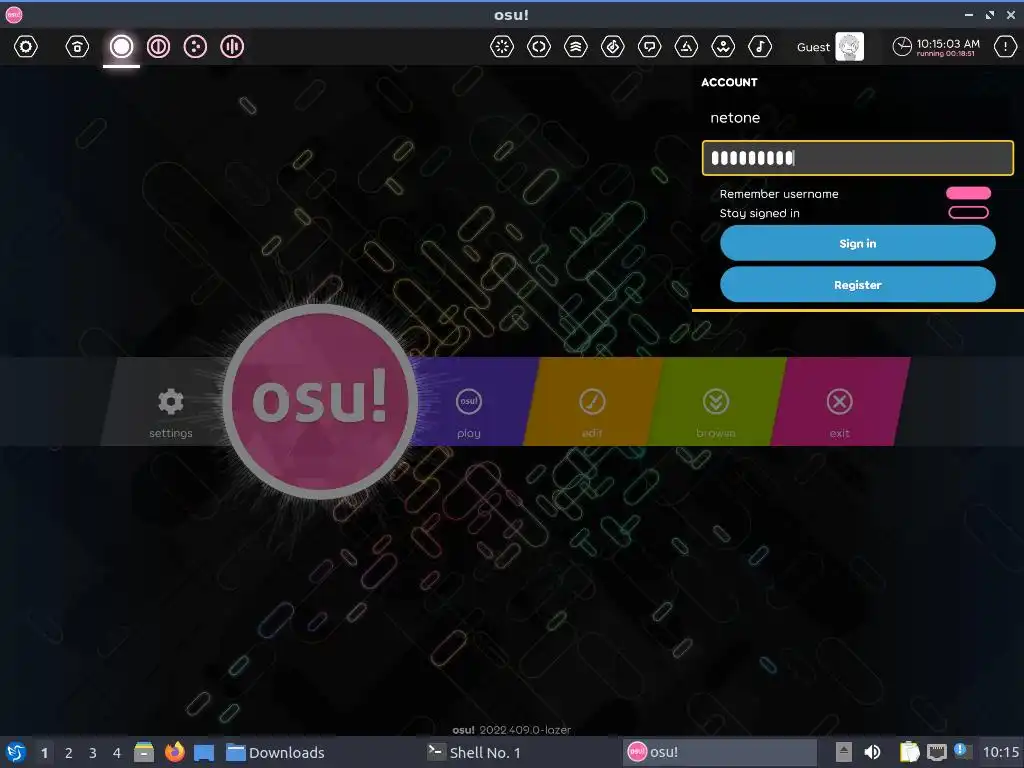Screen dimensions: 1024x768
Task: Click the Sign in button
Action: (x=857, y=244)
